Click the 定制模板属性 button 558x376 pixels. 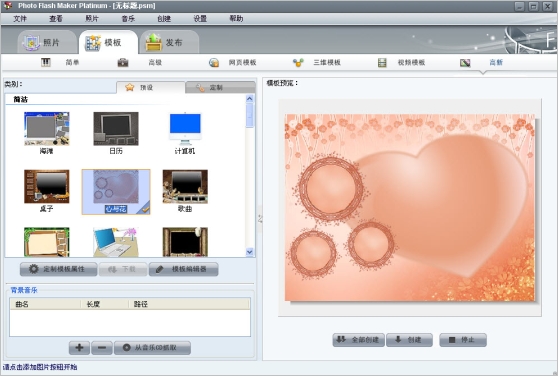58,269
